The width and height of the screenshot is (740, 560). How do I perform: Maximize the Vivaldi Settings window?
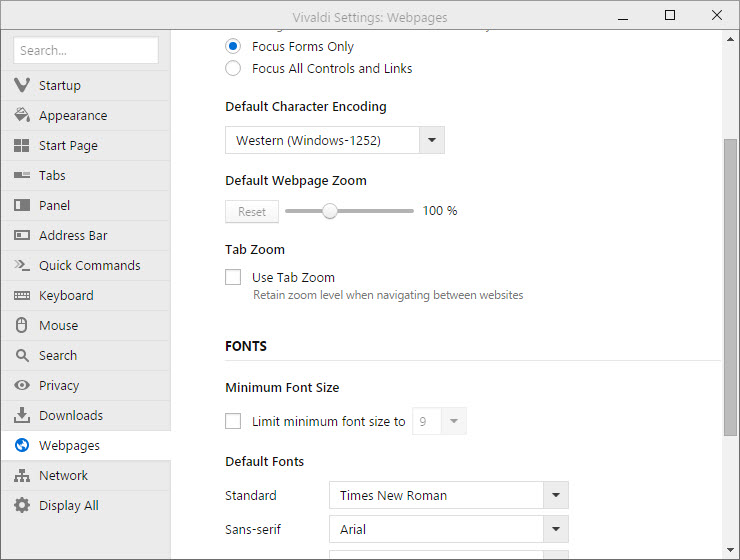pos(670,16)
